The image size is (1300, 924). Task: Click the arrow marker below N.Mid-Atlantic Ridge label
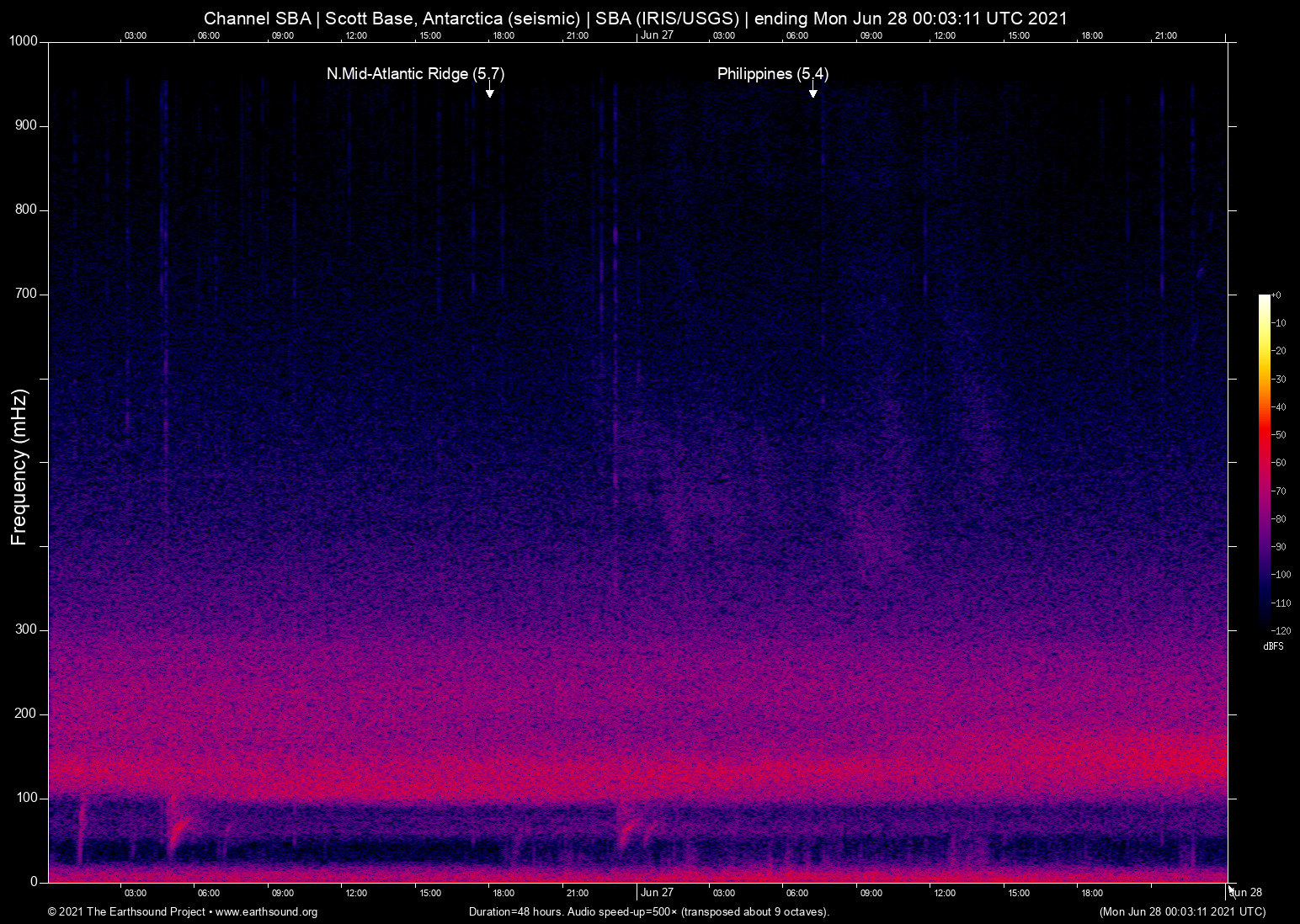click(x=489, y=91)
